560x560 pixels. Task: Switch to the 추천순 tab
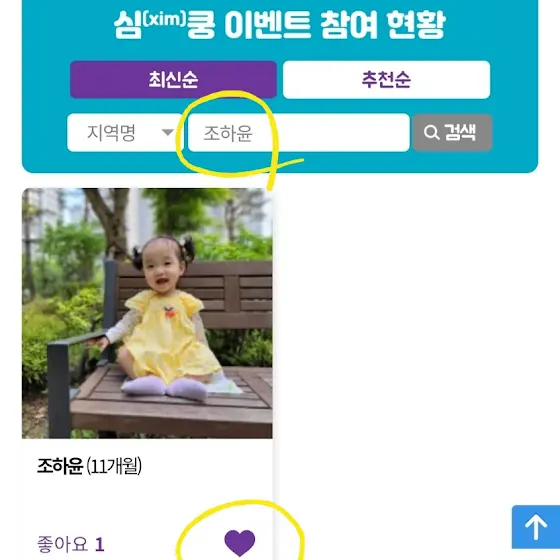386,79
